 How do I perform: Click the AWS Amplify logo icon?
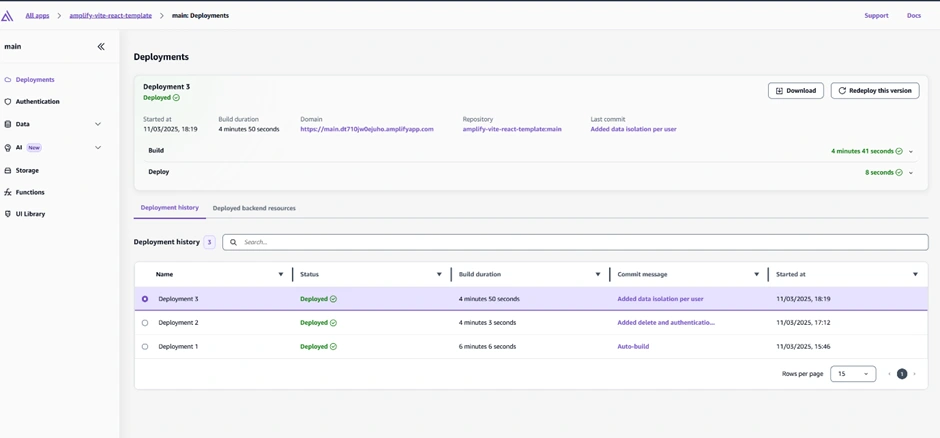(7, 16)
